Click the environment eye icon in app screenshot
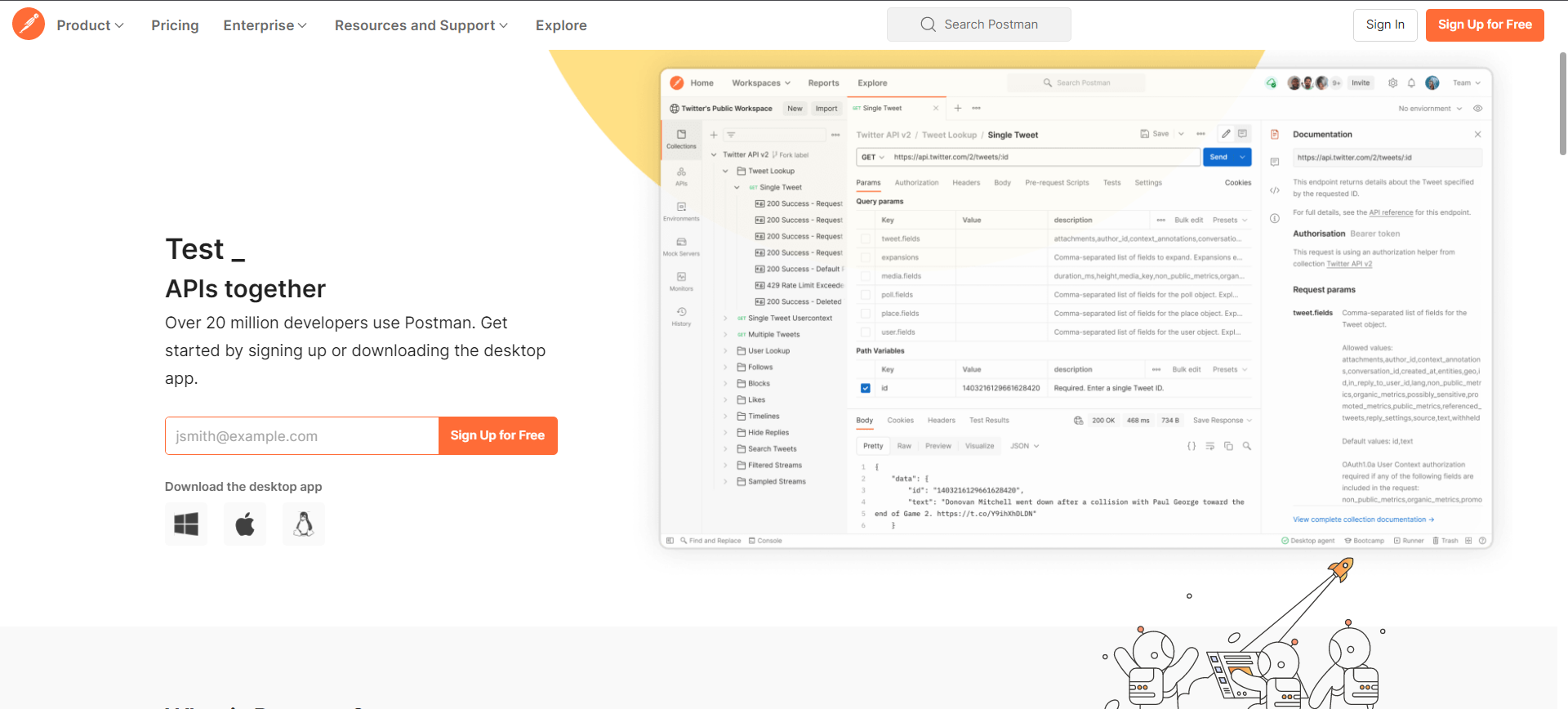 click(x=1477, y=108)
